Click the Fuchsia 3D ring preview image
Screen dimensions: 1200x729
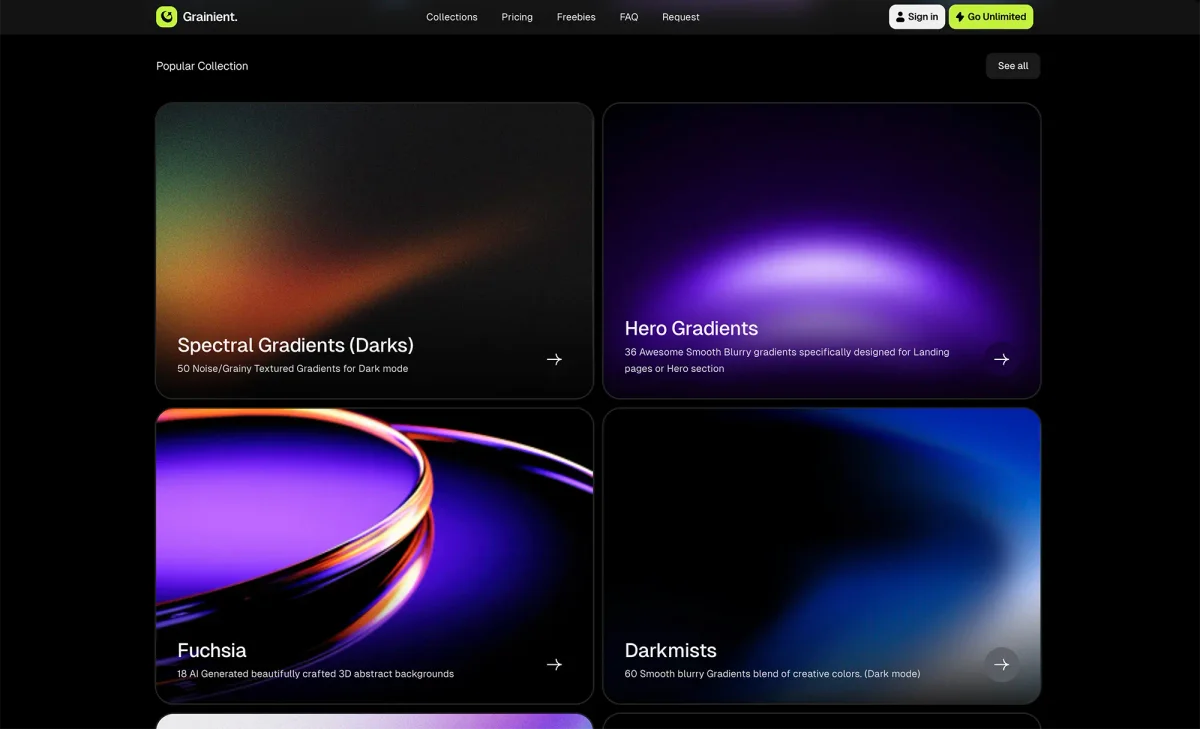click(374, 520)
